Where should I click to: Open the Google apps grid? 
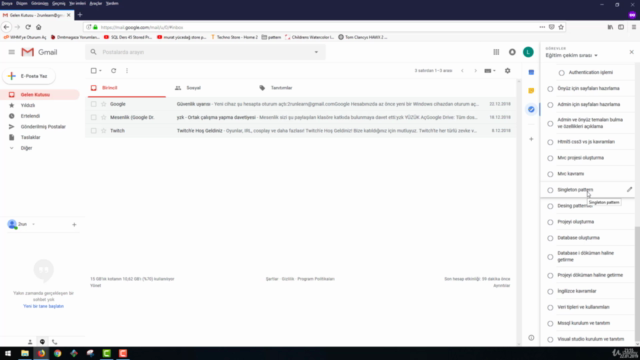(x=496, y=52)
